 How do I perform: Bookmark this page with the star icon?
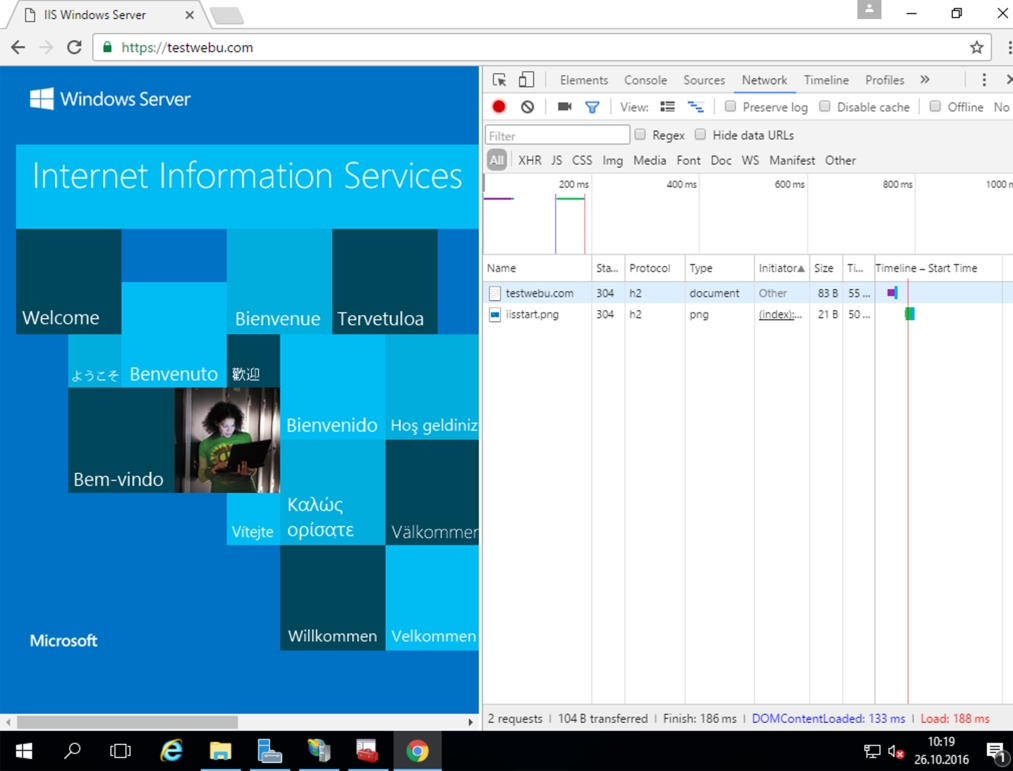(976, 47)
